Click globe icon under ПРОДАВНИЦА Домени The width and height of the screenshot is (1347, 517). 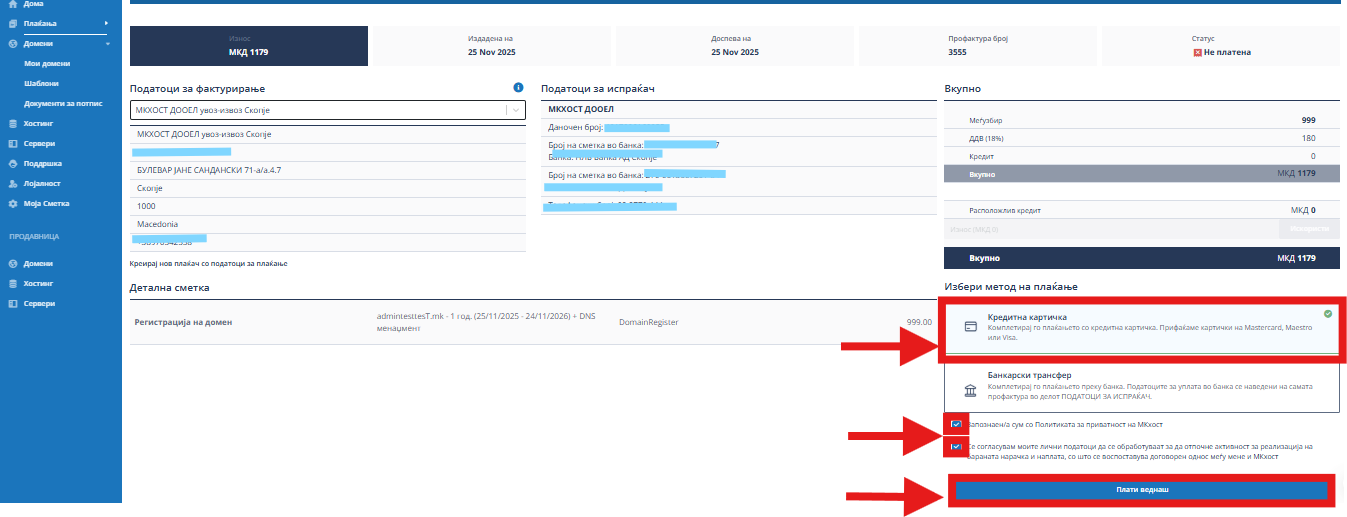(x=12, y=264)
